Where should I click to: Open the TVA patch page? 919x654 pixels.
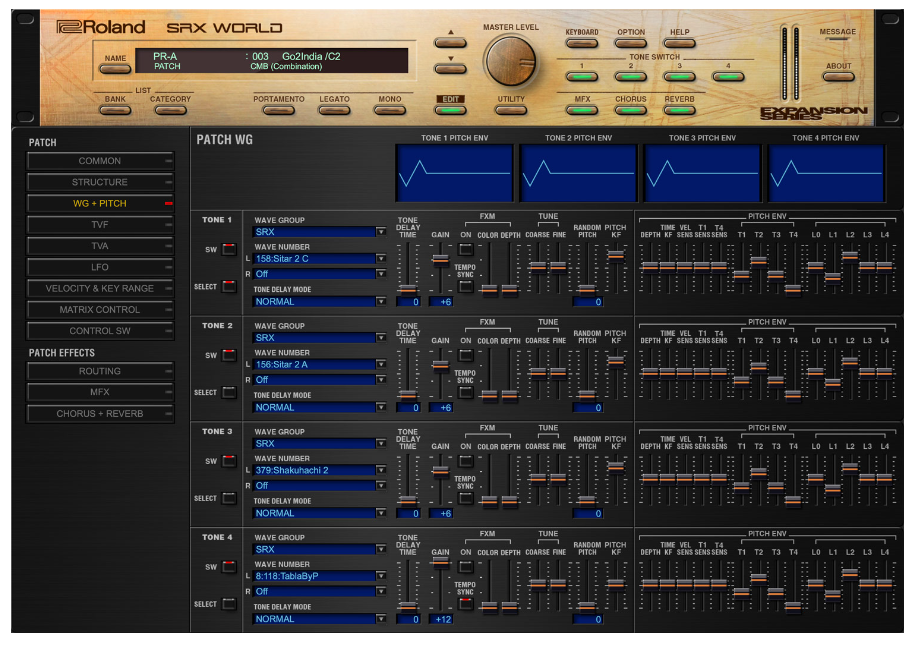pos(100,246)
